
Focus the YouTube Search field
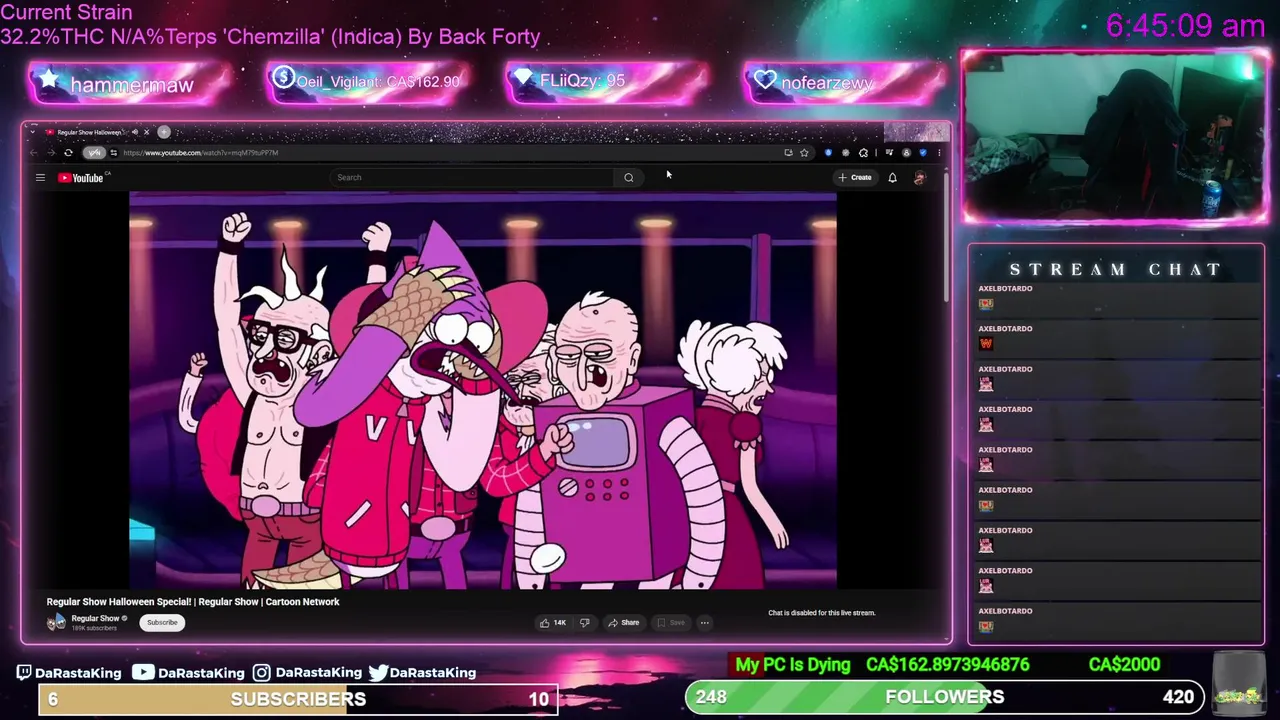(x=473, y=178)
